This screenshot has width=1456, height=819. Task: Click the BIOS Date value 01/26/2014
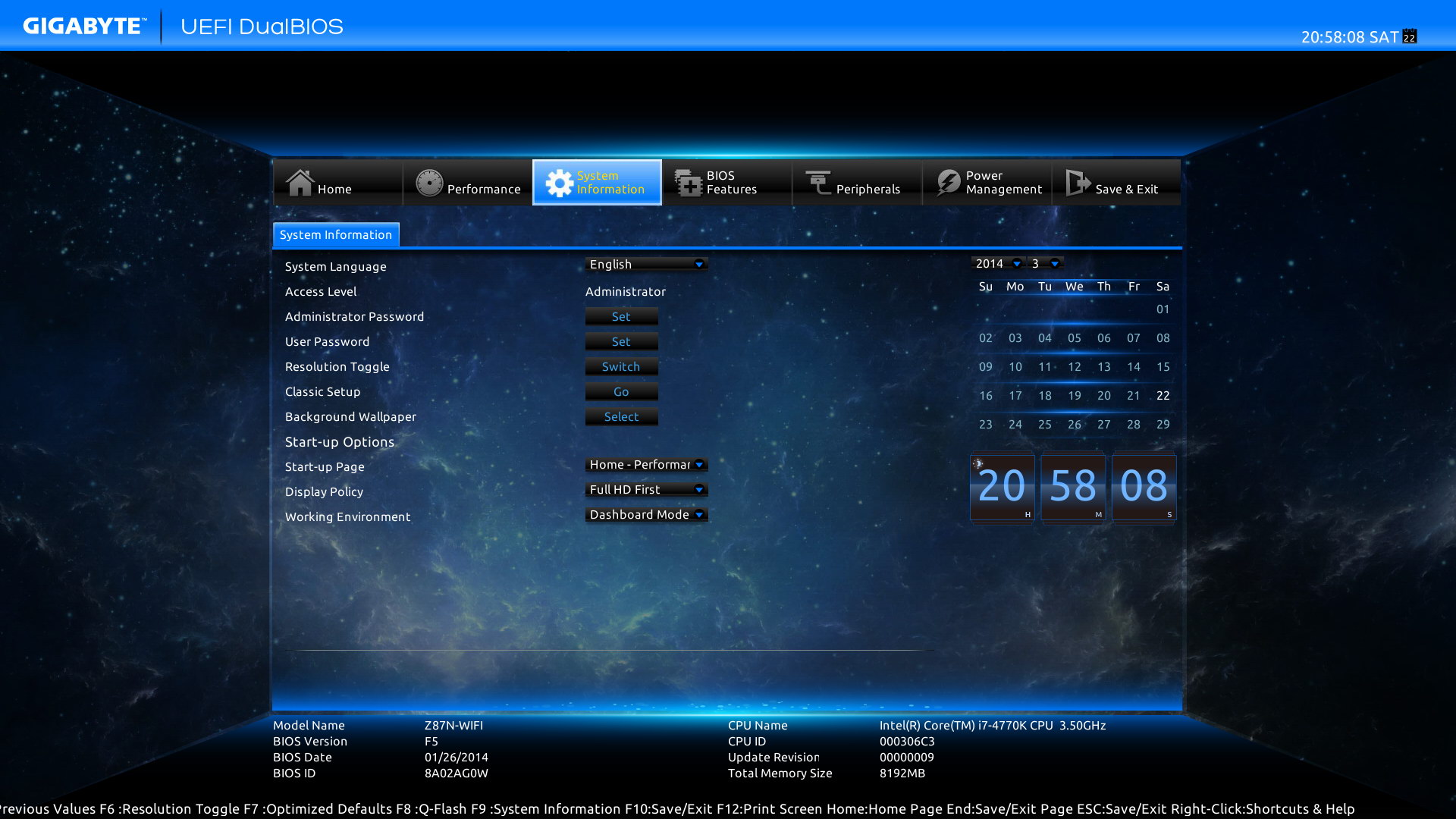456,757
